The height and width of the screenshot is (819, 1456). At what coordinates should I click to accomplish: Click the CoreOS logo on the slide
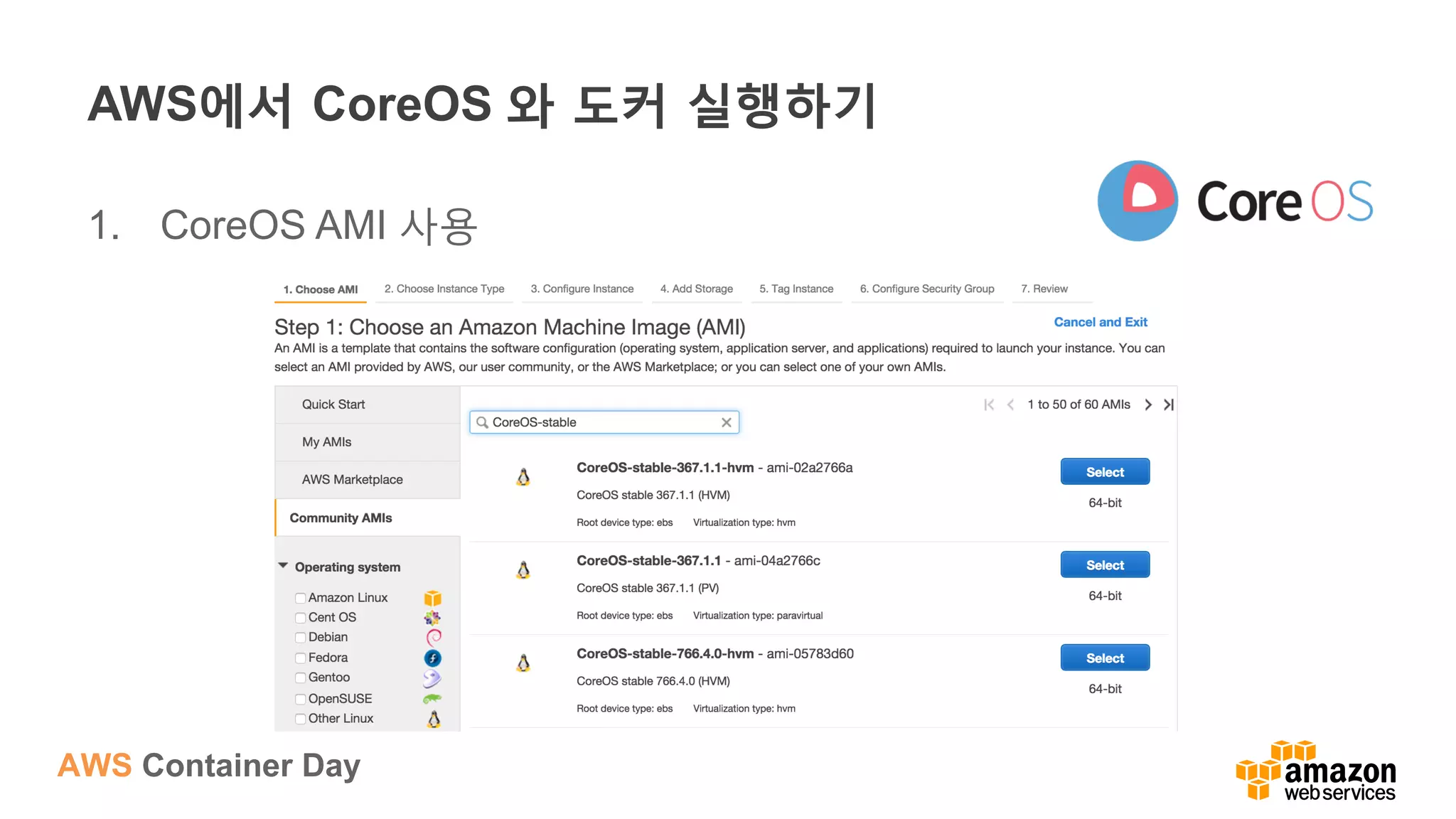1235,200
